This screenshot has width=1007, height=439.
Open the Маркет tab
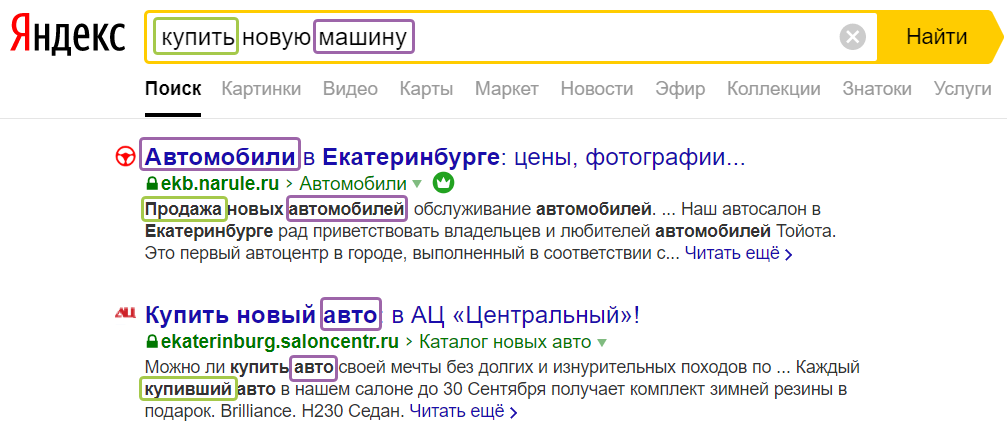(x=506, y=89)
